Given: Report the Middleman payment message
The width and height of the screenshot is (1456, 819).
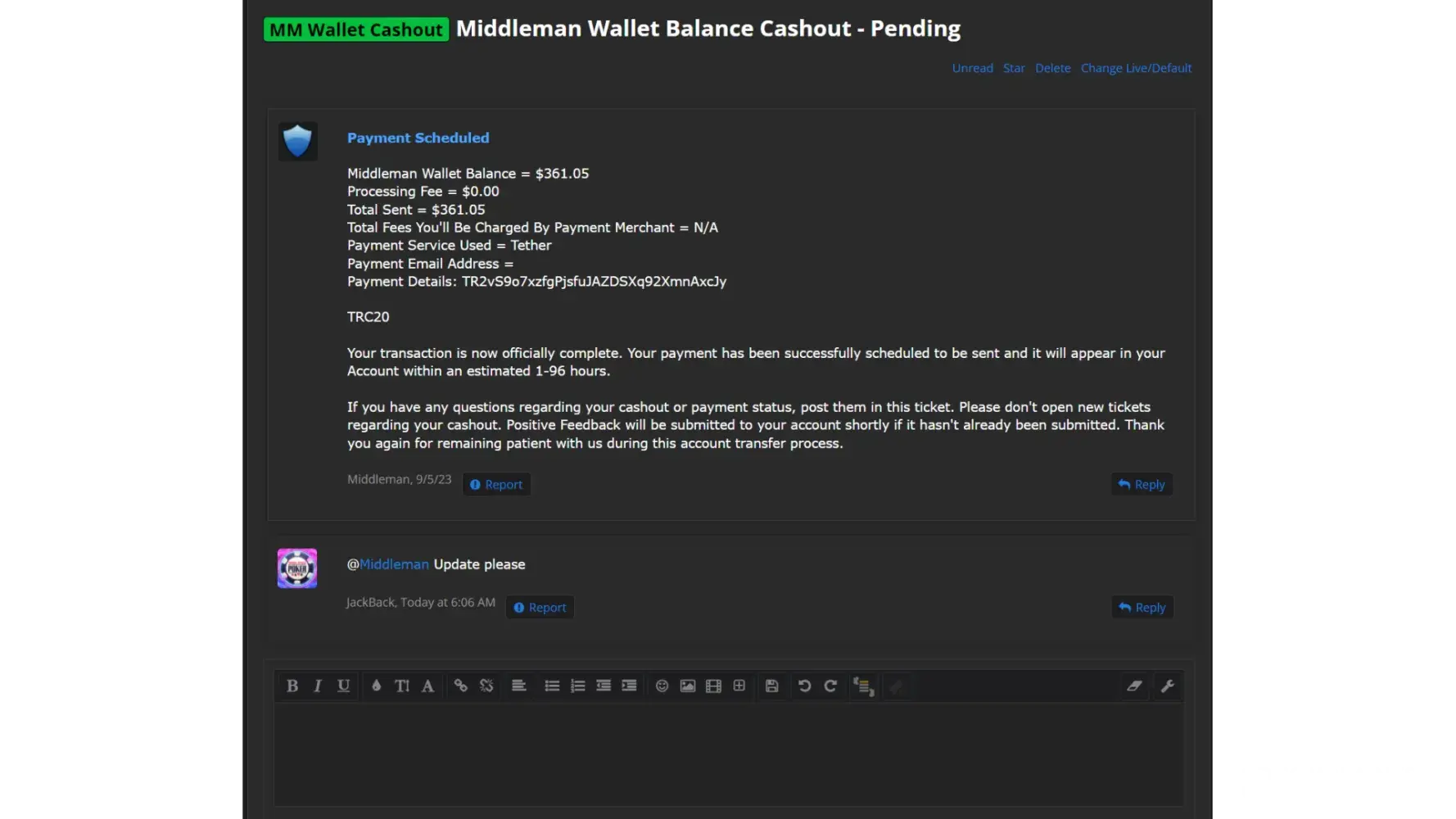Looking at the screenshot, I should 496,485.
